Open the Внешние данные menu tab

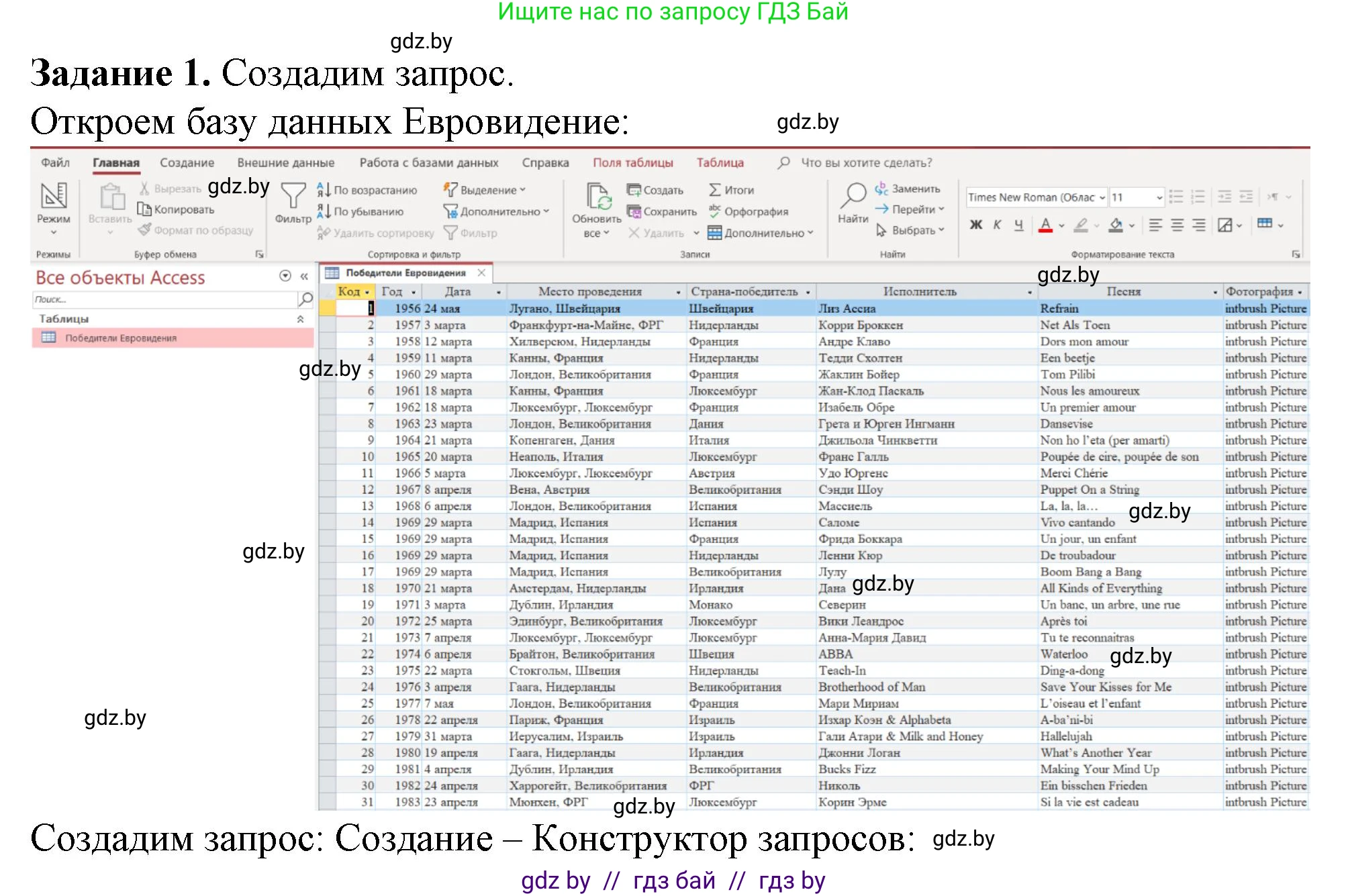(285, 162)
